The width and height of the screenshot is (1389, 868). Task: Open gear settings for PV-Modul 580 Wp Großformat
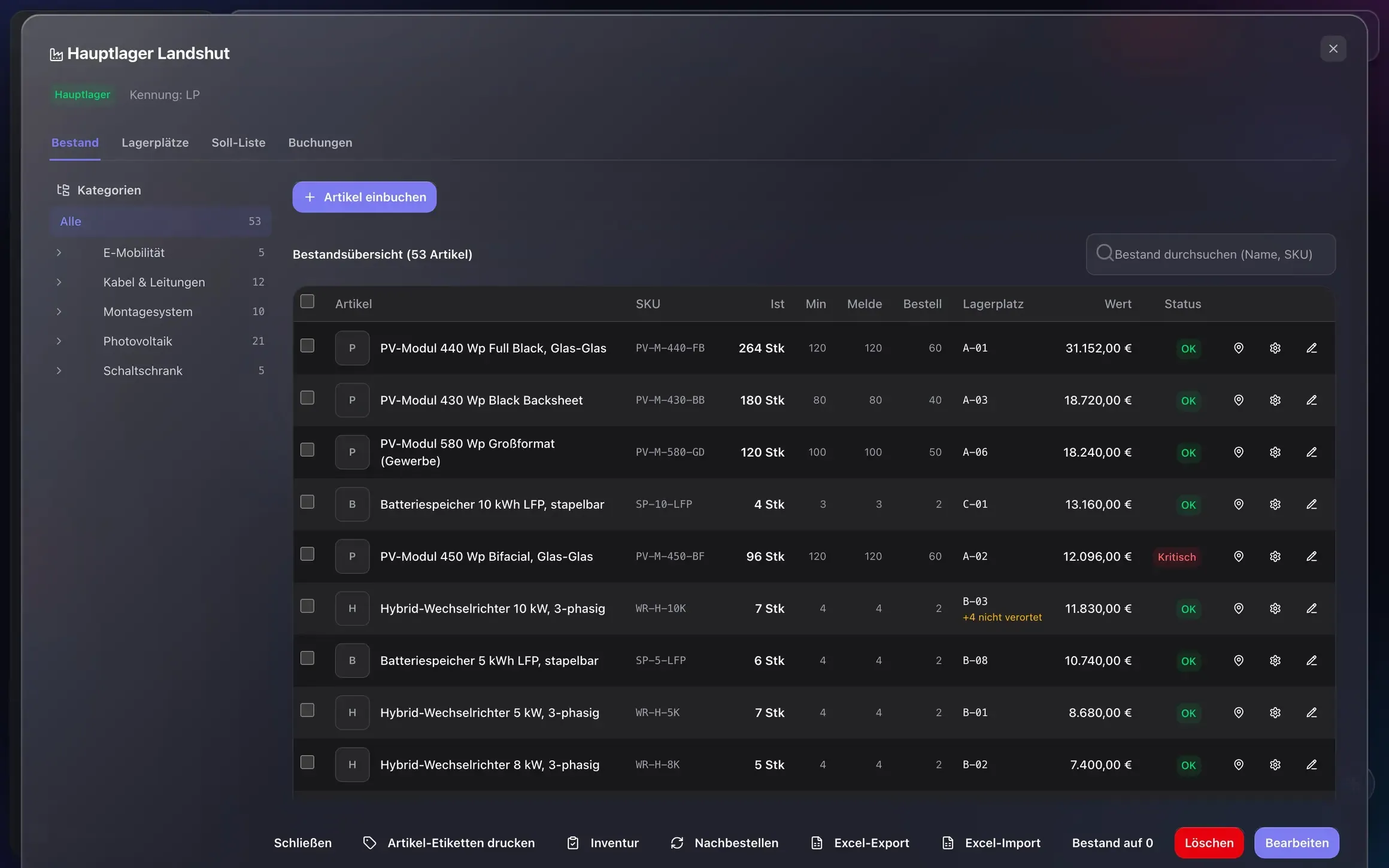(x=1275, y=452)
